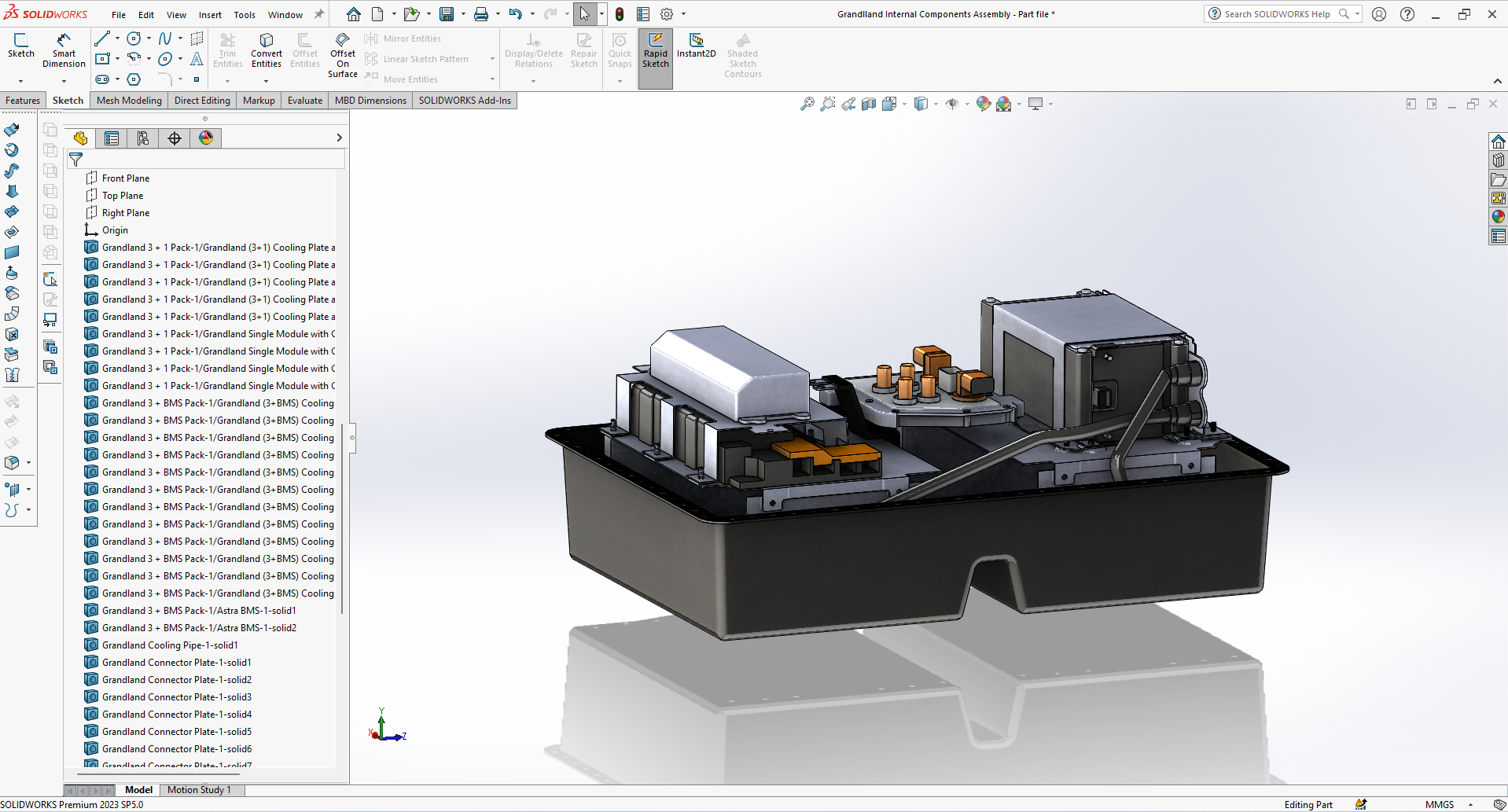
Task: Click the SOLIDWORKS Resources home icon in task pane
Action: 1499,141
